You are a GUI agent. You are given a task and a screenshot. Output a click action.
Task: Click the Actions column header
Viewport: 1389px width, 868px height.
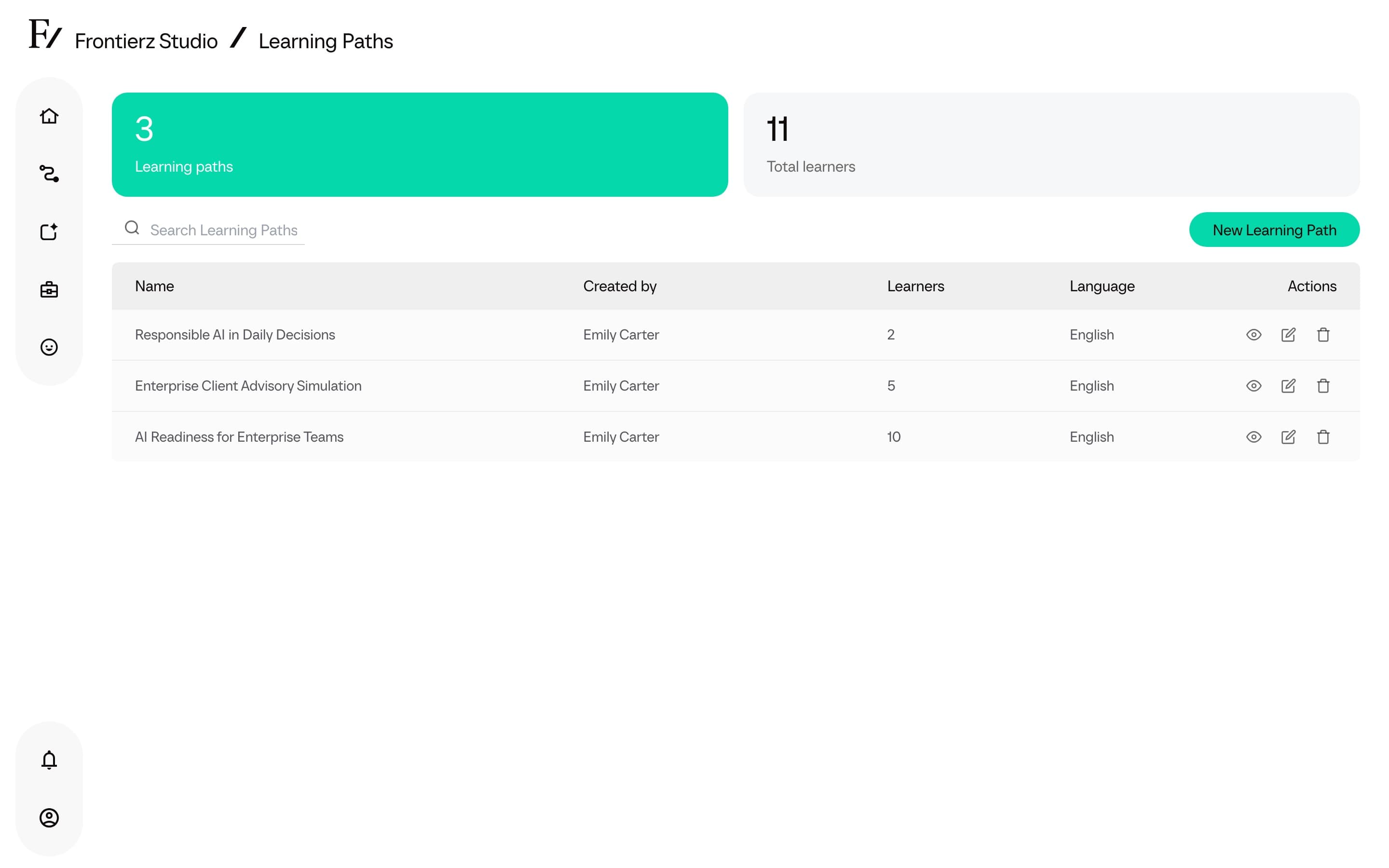coord(1312,286)
